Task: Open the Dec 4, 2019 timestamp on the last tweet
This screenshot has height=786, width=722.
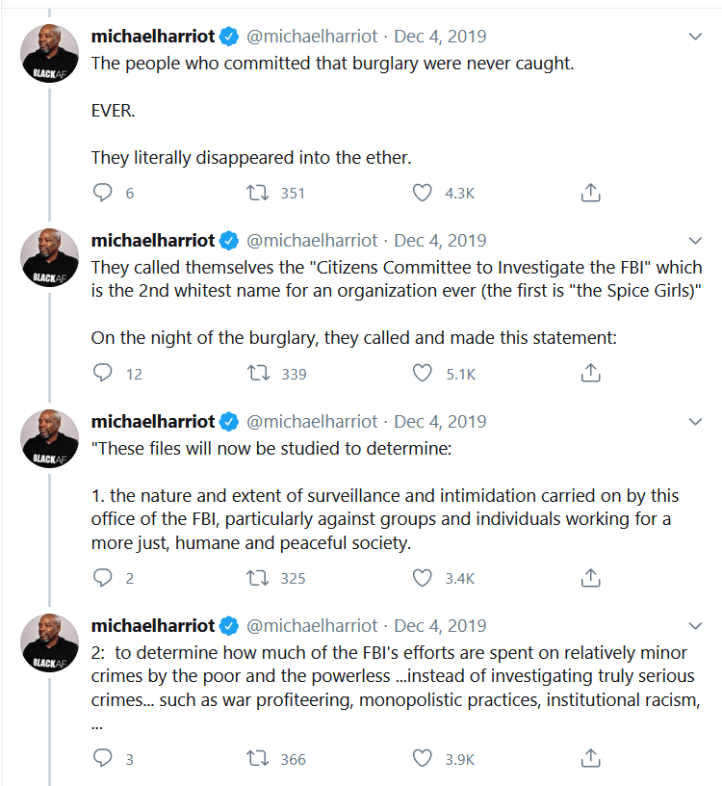Action: (x=440, y=626)
